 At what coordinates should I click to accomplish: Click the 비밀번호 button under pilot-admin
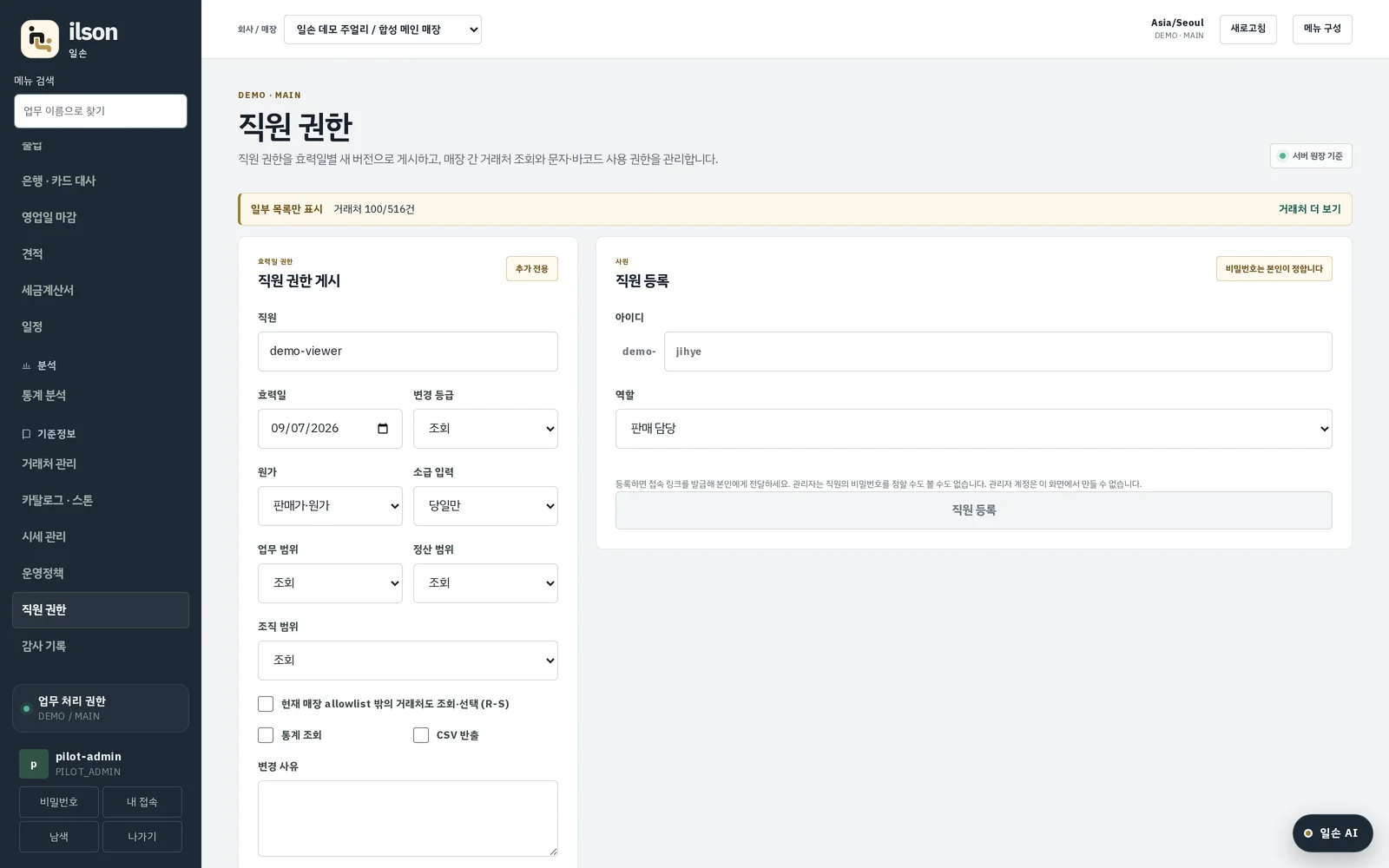(59, 802)
